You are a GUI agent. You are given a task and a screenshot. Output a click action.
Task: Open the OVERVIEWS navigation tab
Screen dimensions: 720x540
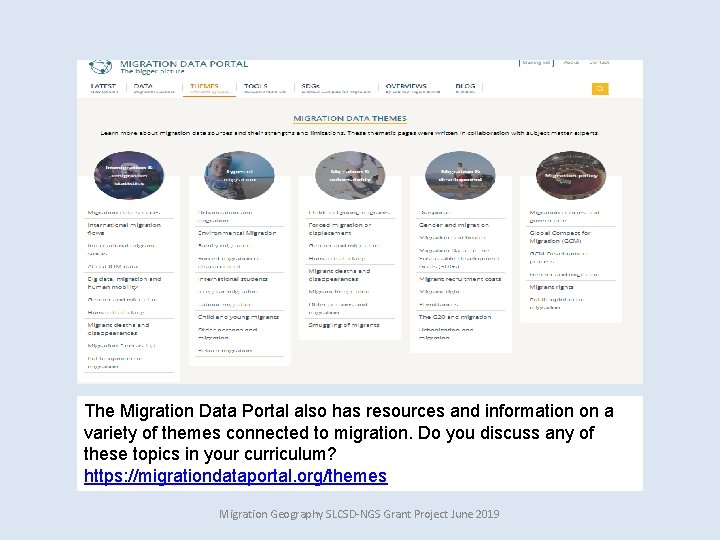tap(412, 88)
